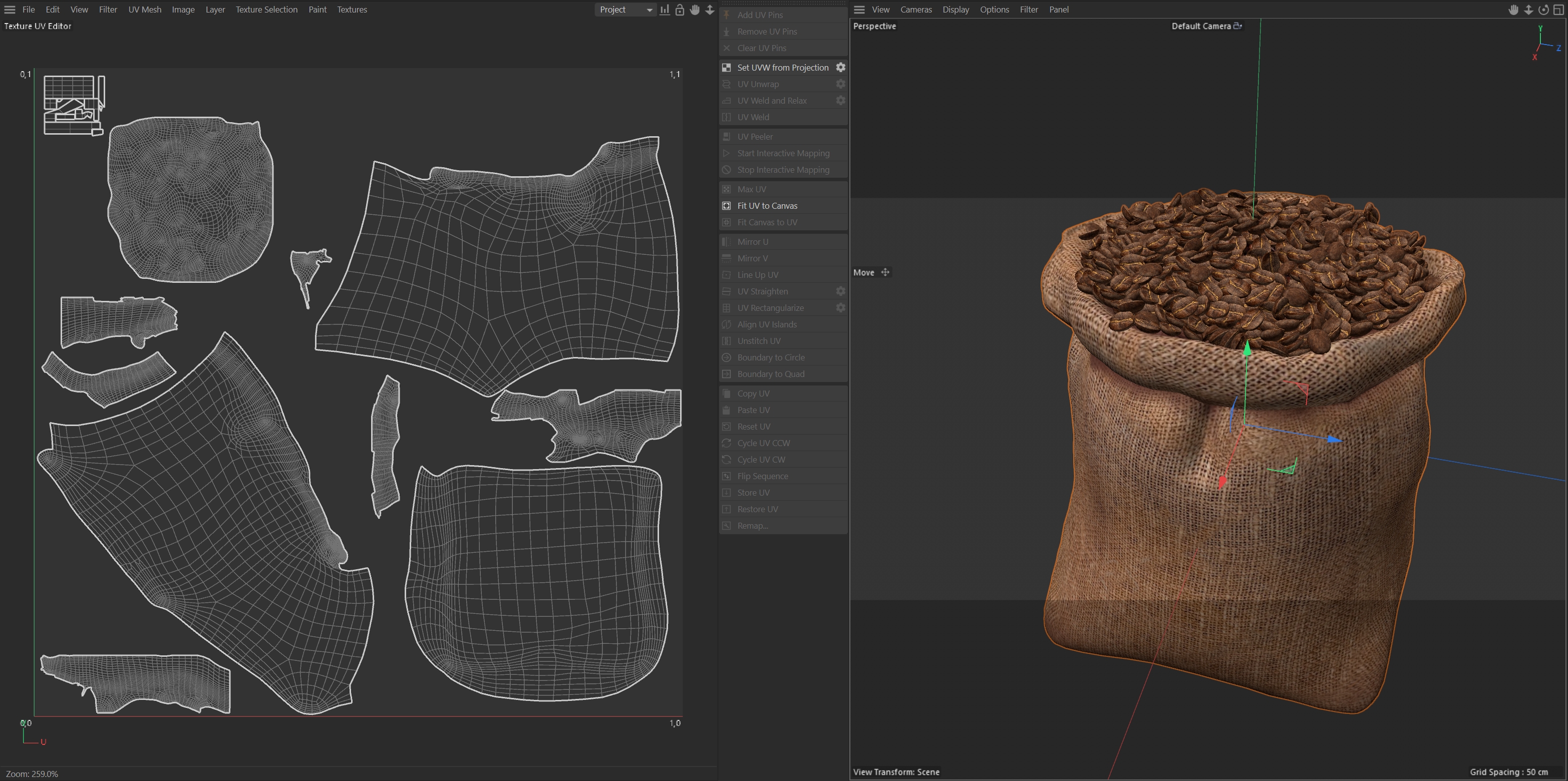Click the blue Z axis gizmo arrow
This screenshot has height=781, width=1568.
[x=1334, y=439]
